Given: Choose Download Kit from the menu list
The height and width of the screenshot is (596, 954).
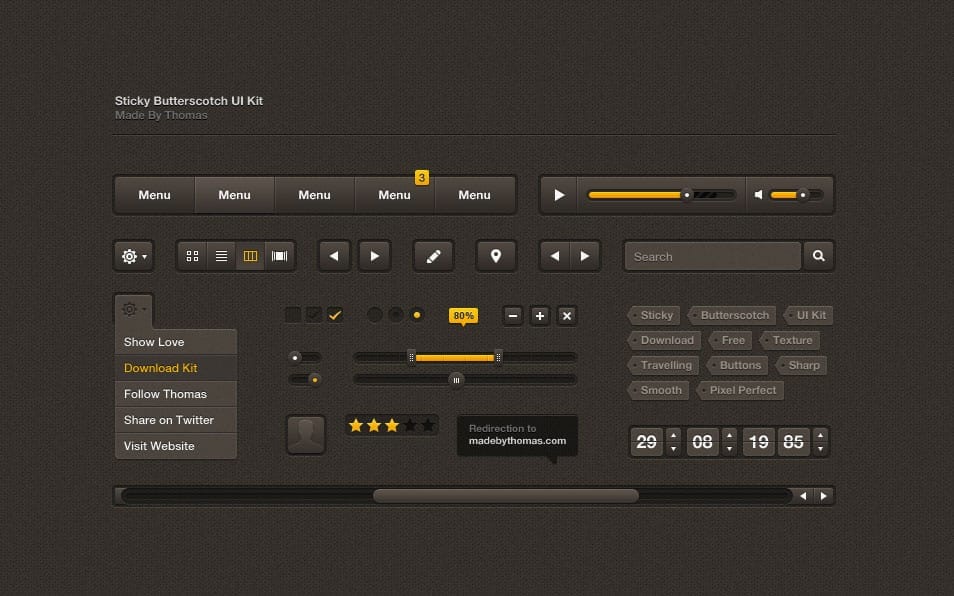Looking at the screenshot, I should pyautogui.click(x=161, y=367).
